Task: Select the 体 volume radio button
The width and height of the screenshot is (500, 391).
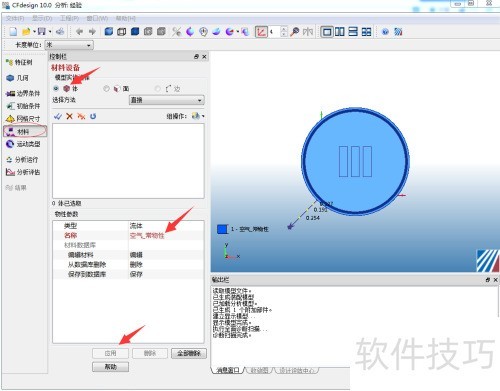Action: [56, 89]
